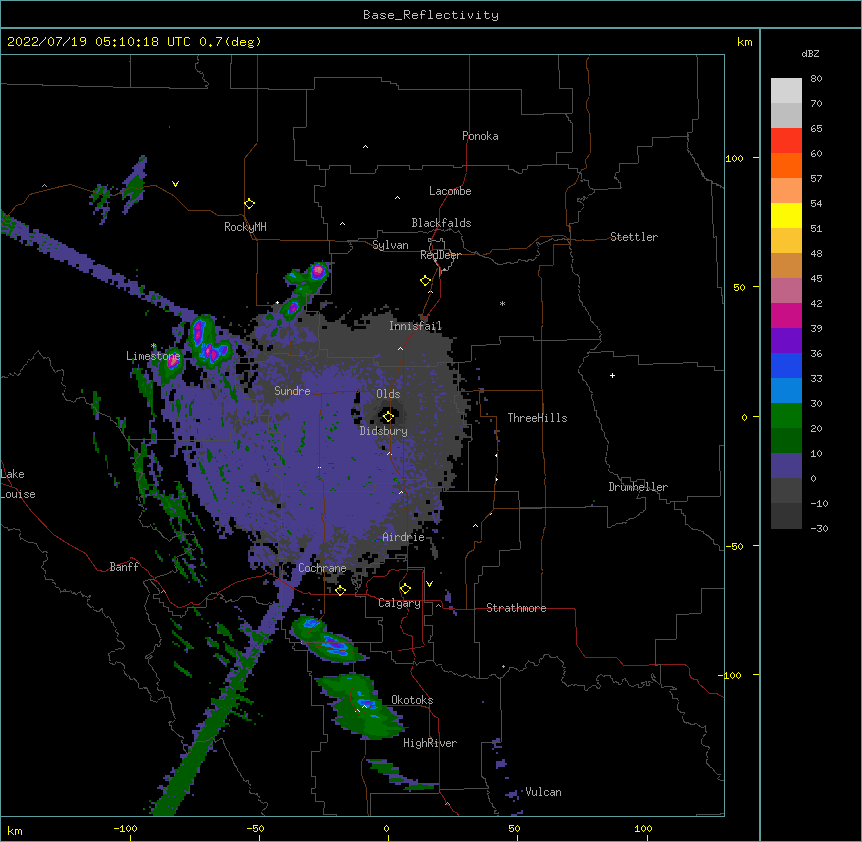Click the Airdrie city label
Screen dimensions: 862x842
pos(403,537)
